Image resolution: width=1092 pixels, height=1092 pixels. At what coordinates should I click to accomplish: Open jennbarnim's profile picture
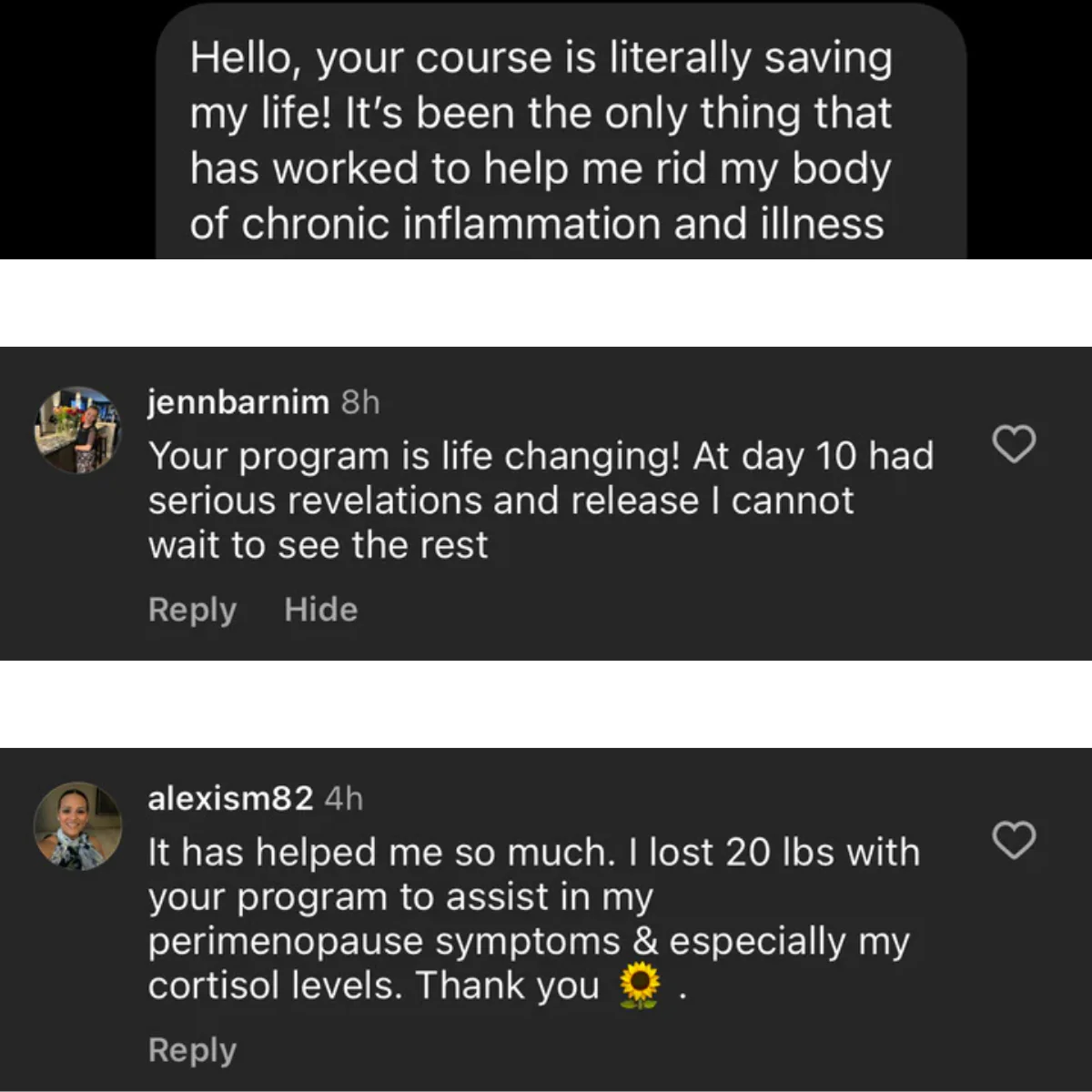77,430
